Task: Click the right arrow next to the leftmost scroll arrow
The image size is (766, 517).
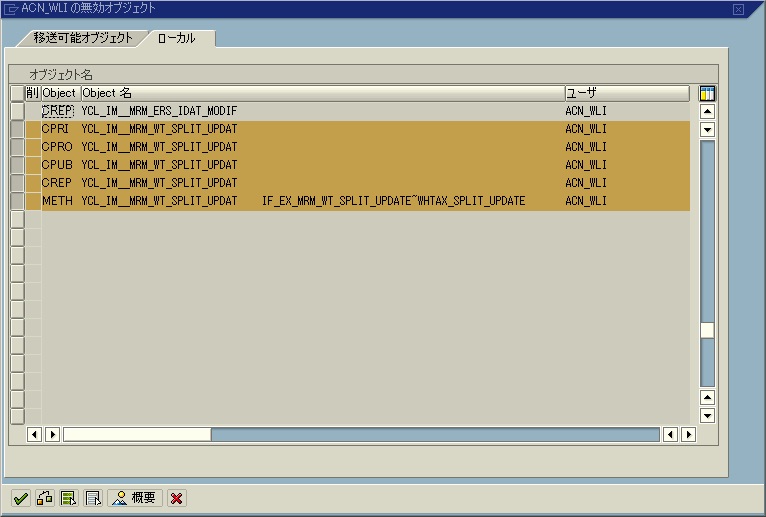Action: 52,434
